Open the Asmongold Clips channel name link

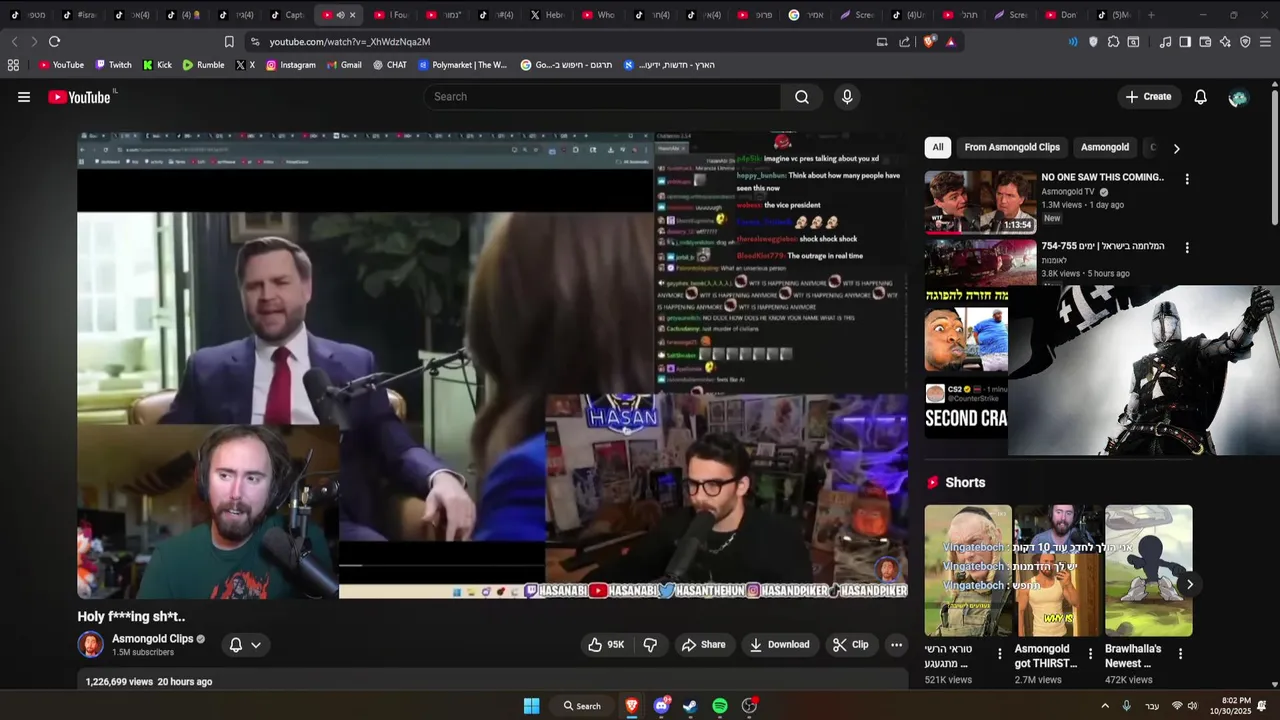point(152,639)
